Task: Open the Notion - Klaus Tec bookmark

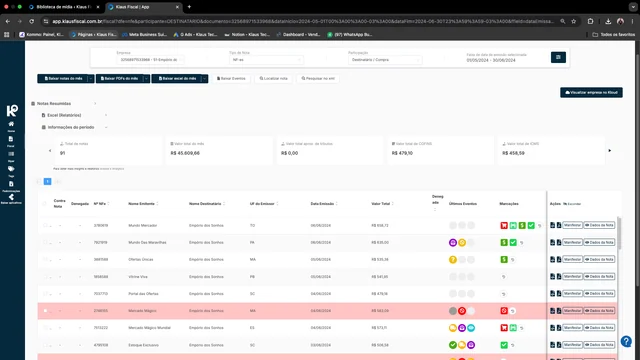Action: pyautogui.click(x=247, y=35)
